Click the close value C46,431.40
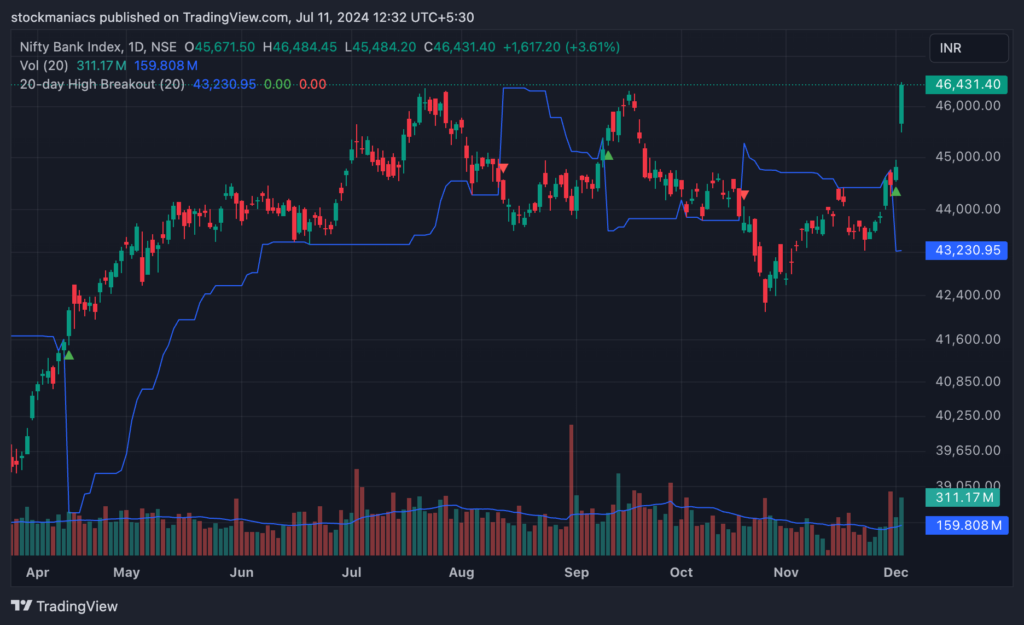This screenshot has width=1024, height=625. tap(459, 47)
